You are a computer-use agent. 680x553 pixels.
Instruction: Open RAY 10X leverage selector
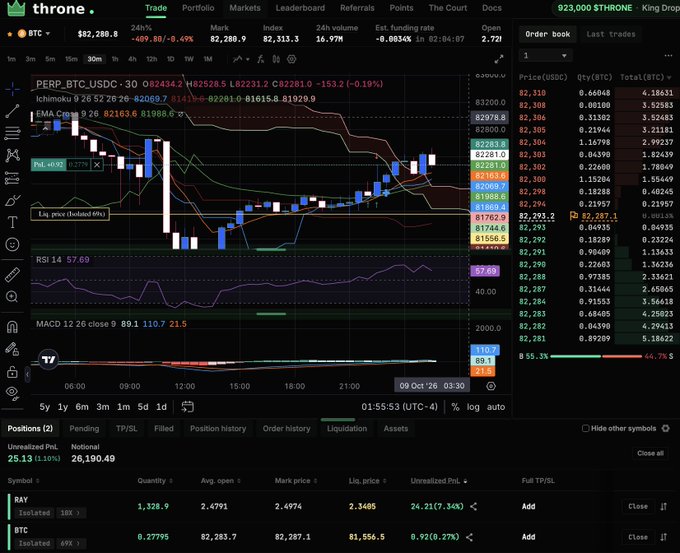point(70,513)
